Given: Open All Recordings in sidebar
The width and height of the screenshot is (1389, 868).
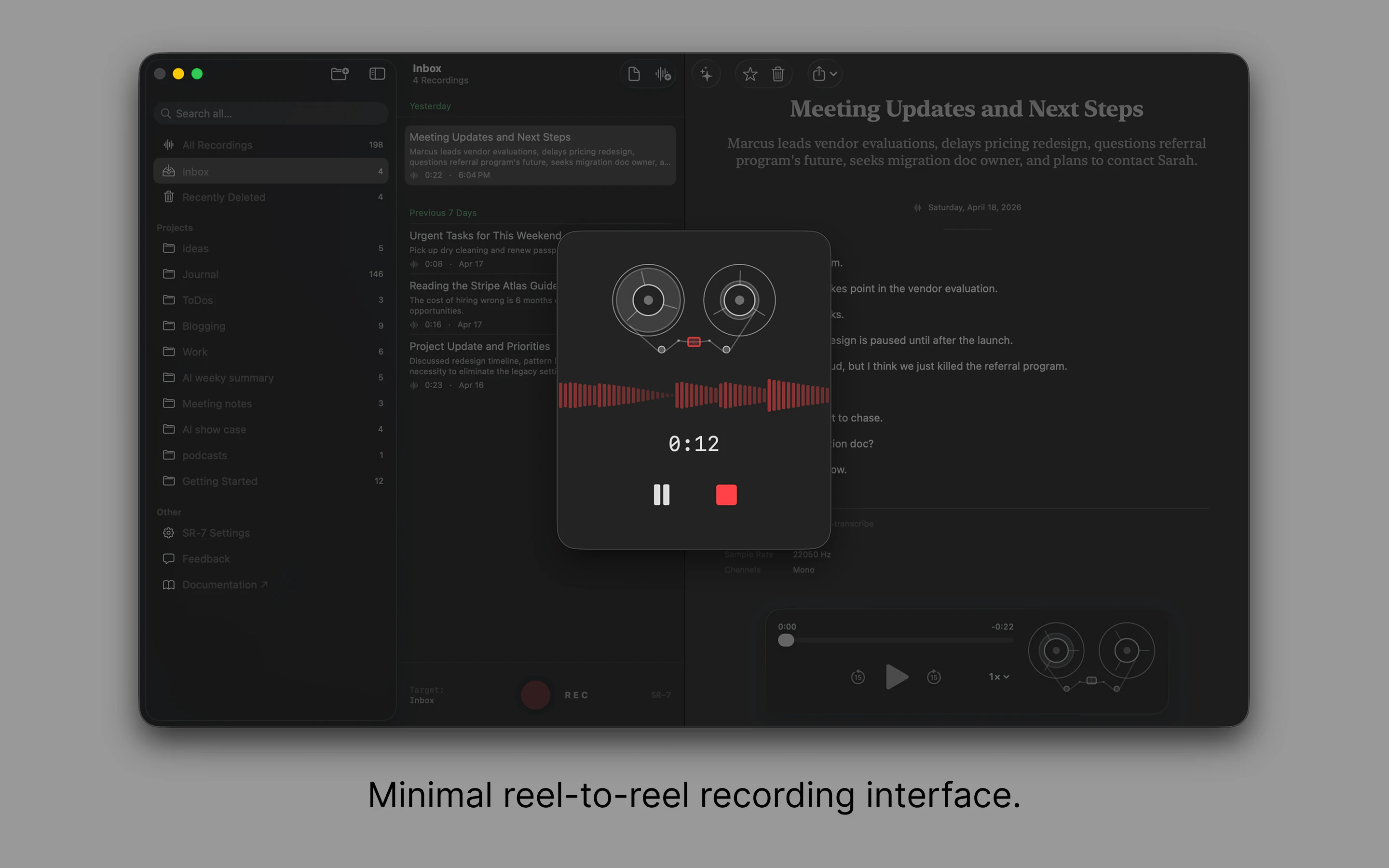Looking at the screenshot, I should [271, 145].
